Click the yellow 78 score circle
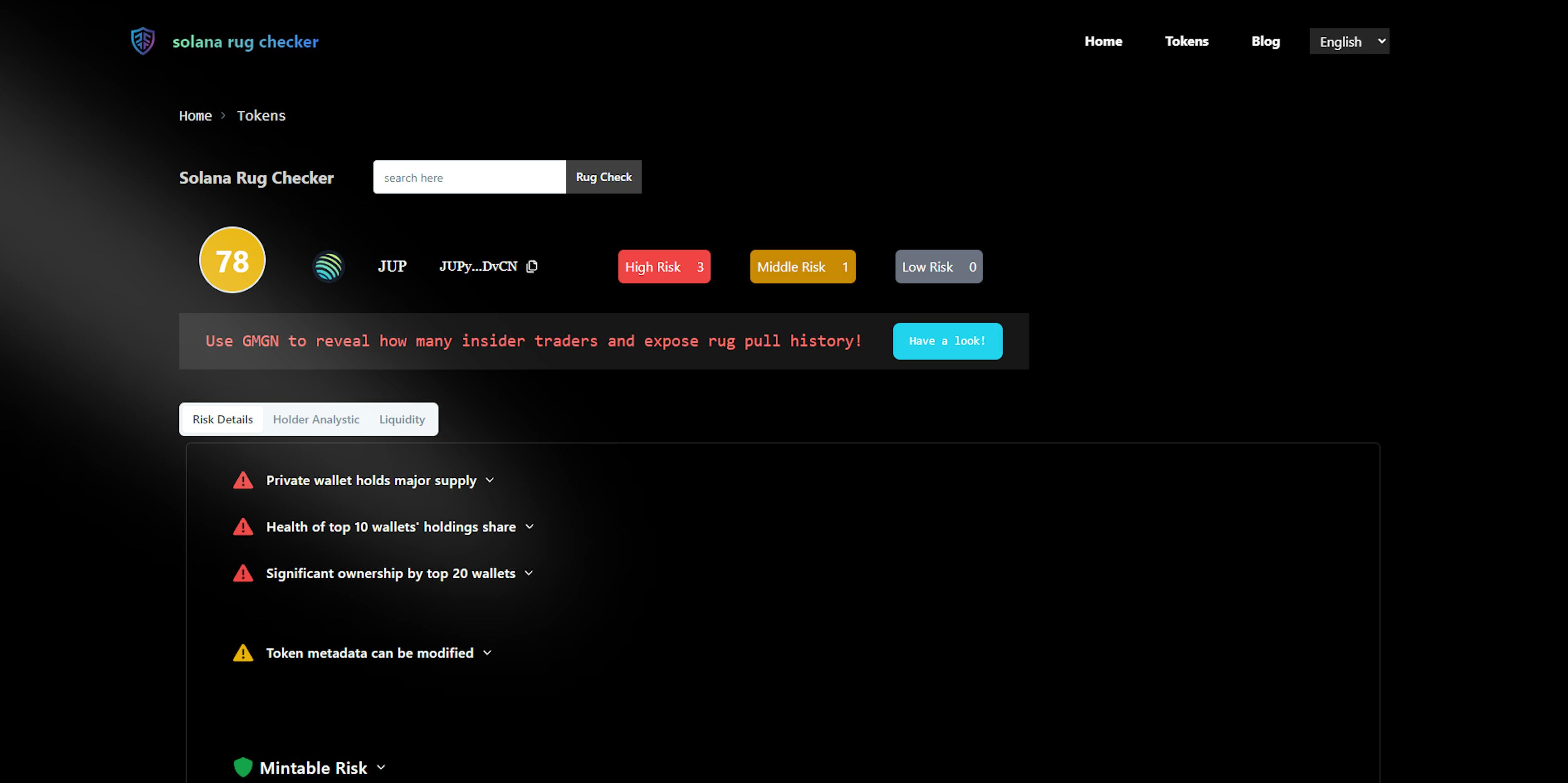This screenshot has width=1568, height=783. pos(232,261)
